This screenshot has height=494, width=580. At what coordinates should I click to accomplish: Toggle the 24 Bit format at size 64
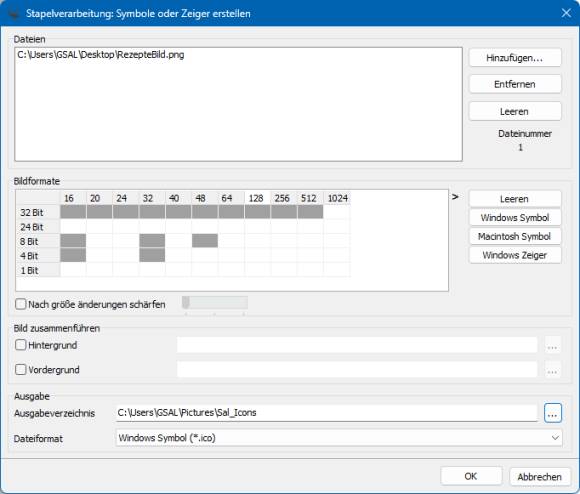tap(231, 227)
